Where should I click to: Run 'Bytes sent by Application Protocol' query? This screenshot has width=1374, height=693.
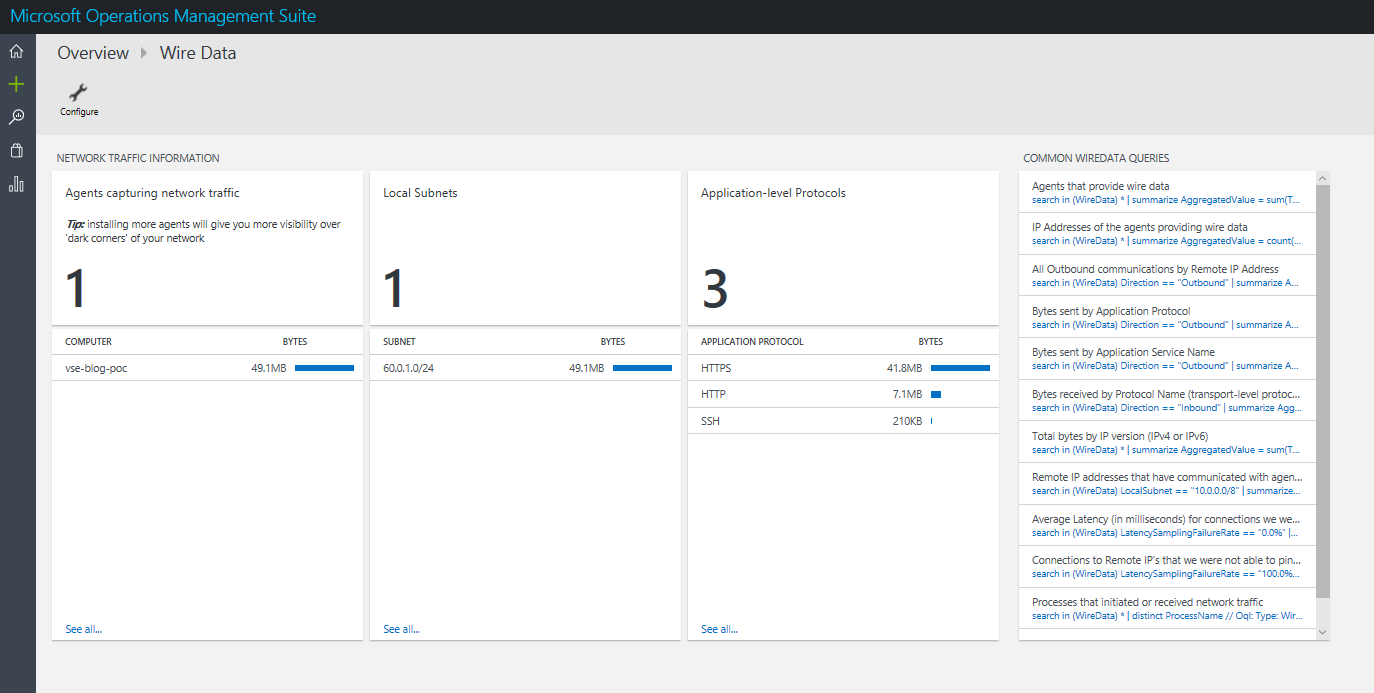coord(1167,317)
